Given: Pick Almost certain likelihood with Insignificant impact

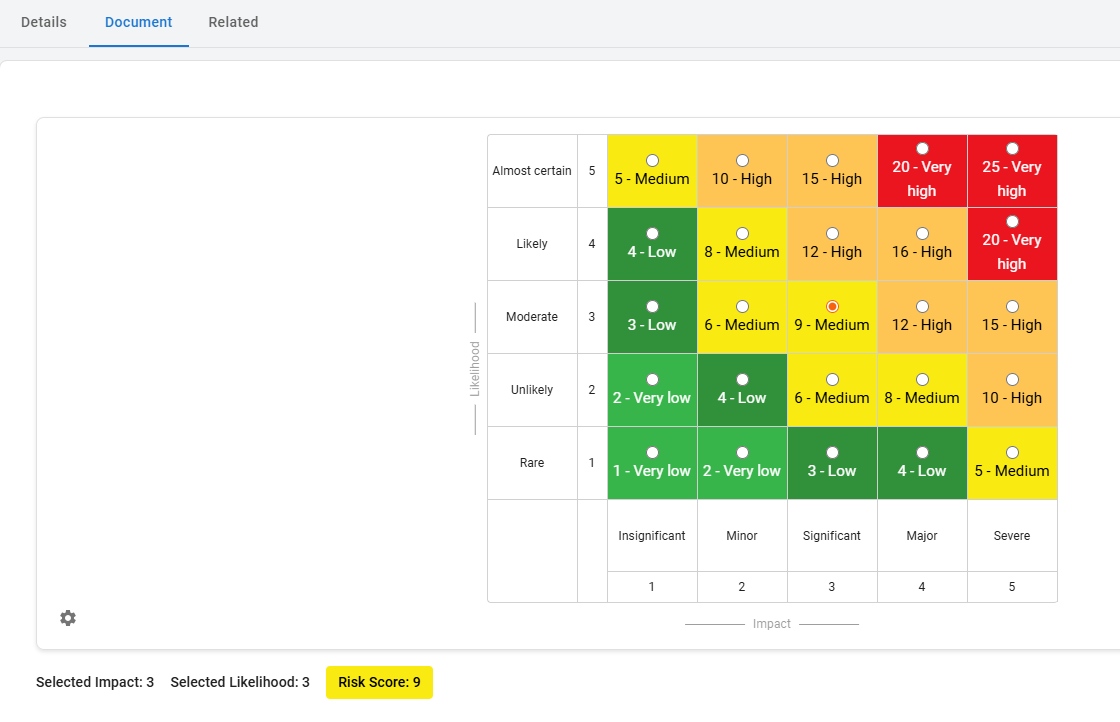Looking at the screenshot, I should point(652,161).
